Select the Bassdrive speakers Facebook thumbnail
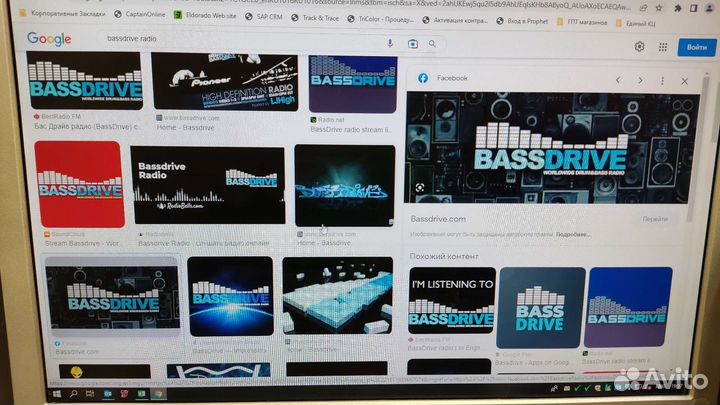The image size is (720, 405). point(112,297)
